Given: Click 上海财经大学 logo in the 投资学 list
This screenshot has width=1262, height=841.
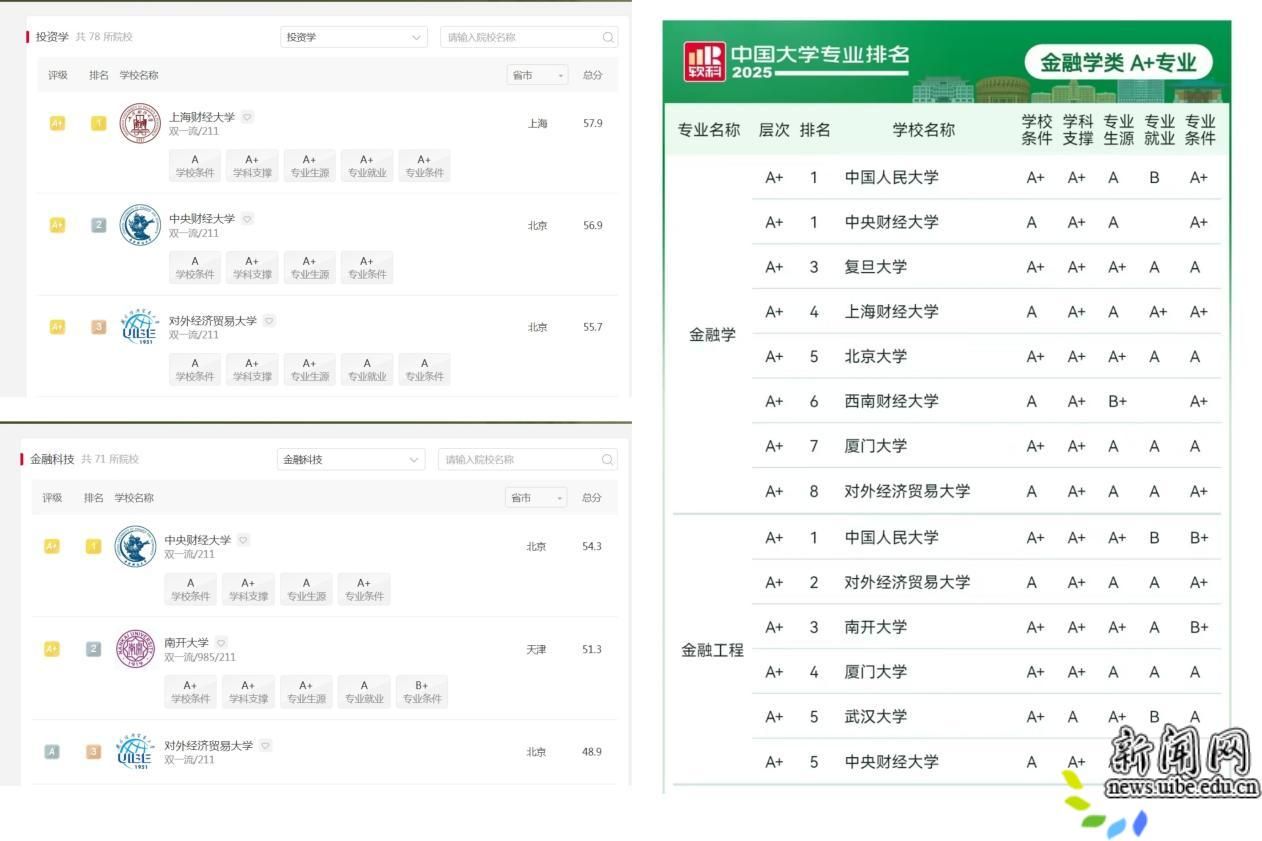Looking at the screenshot, I should click(x=140, y=124).
